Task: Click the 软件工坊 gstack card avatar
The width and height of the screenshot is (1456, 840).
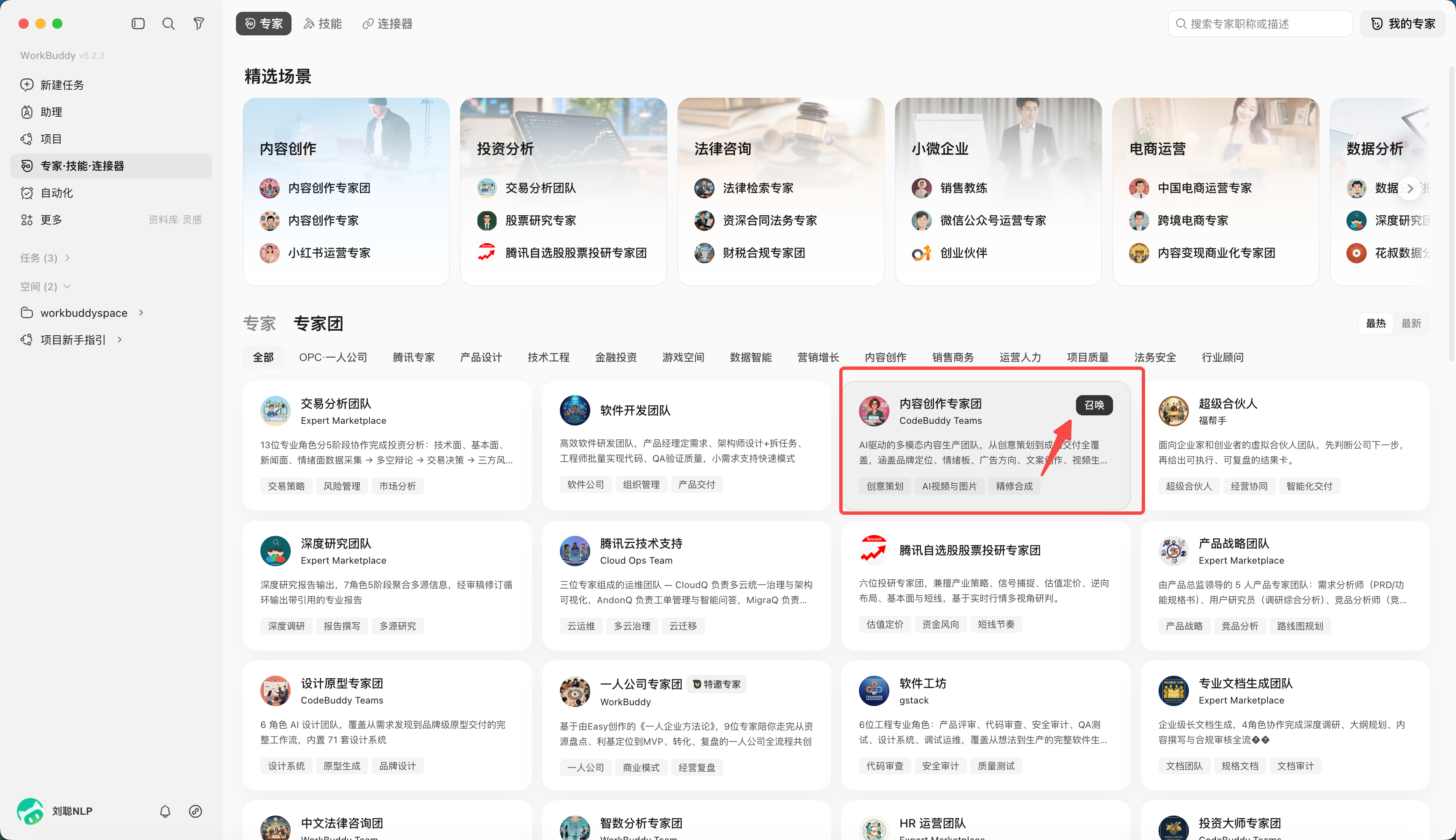Action: [875, 690]
